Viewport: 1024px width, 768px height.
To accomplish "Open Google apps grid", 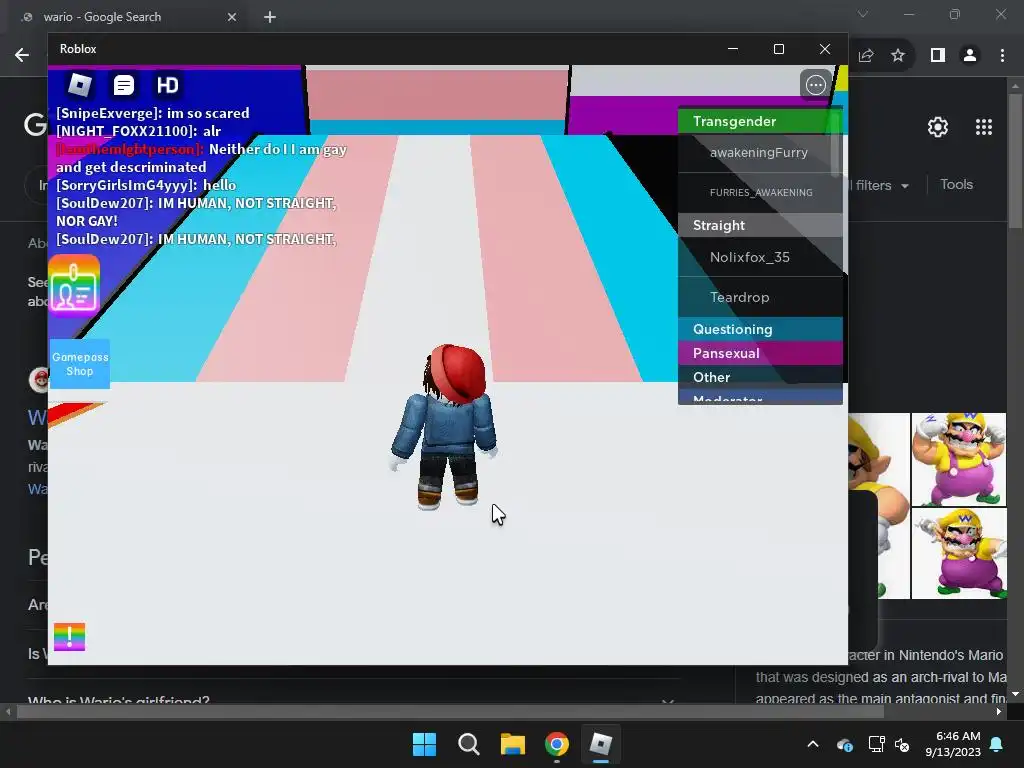I will [x=984, y=127].
